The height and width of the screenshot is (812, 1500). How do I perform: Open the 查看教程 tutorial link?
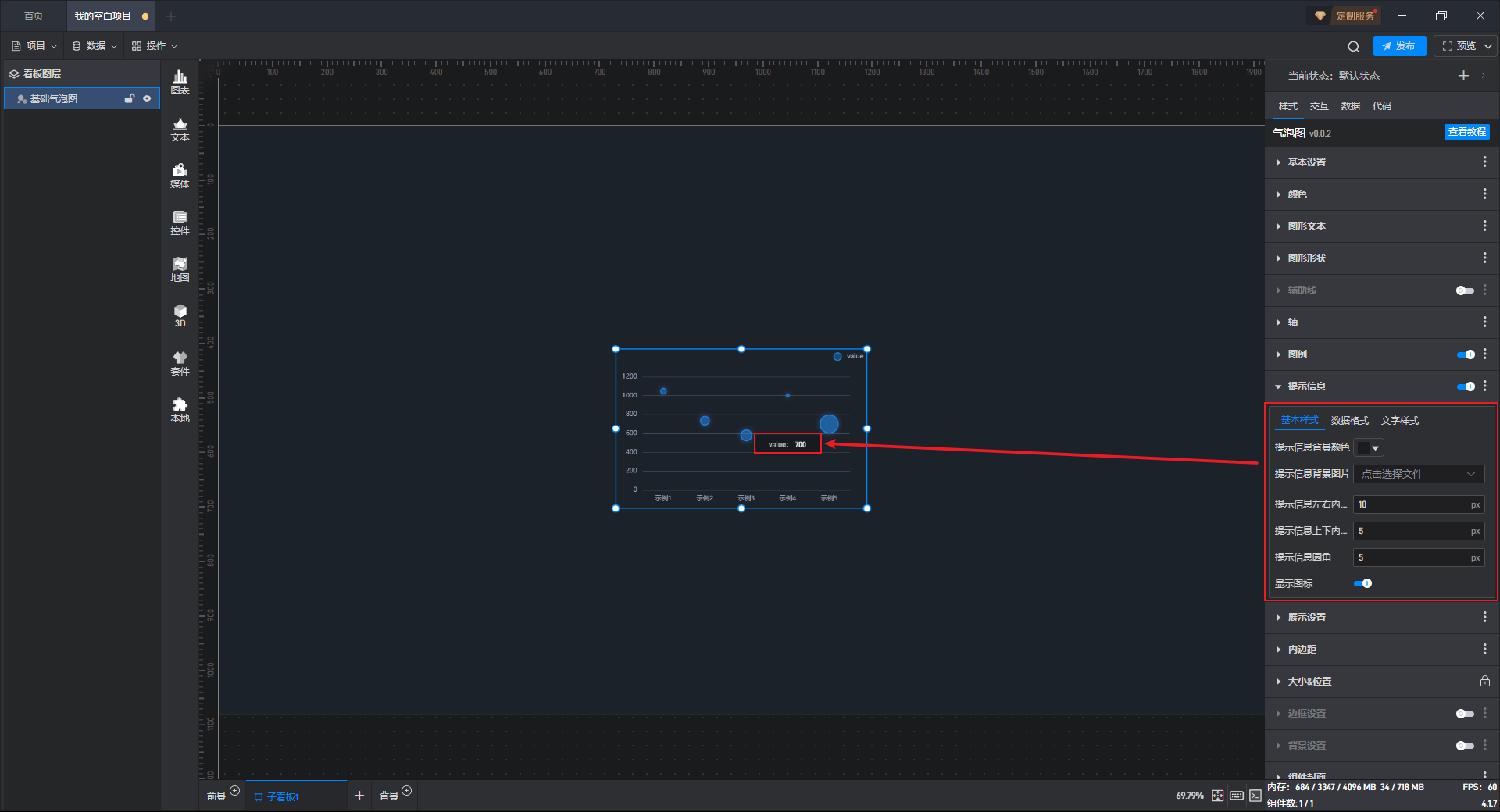coord(1466,132)
